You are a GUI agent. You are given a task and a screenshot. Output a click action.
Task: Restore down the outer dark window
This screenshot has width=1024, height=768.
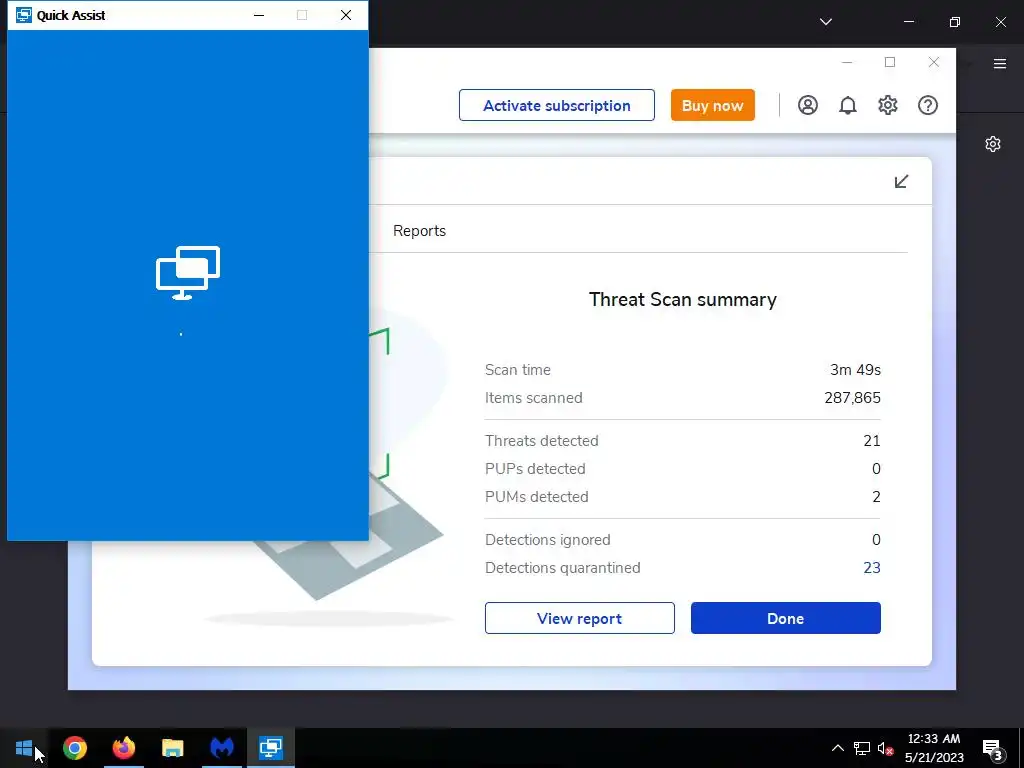click(x=955, y=22)
